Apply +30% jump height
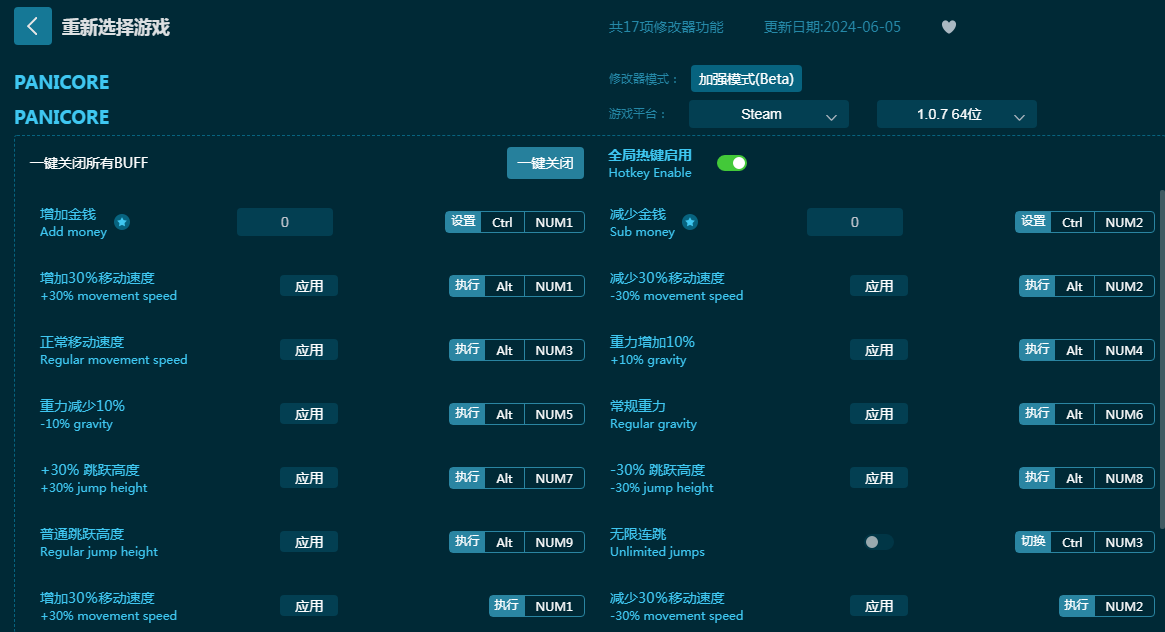This screenshot has height=632, width=1165. [x=309, y=478]
